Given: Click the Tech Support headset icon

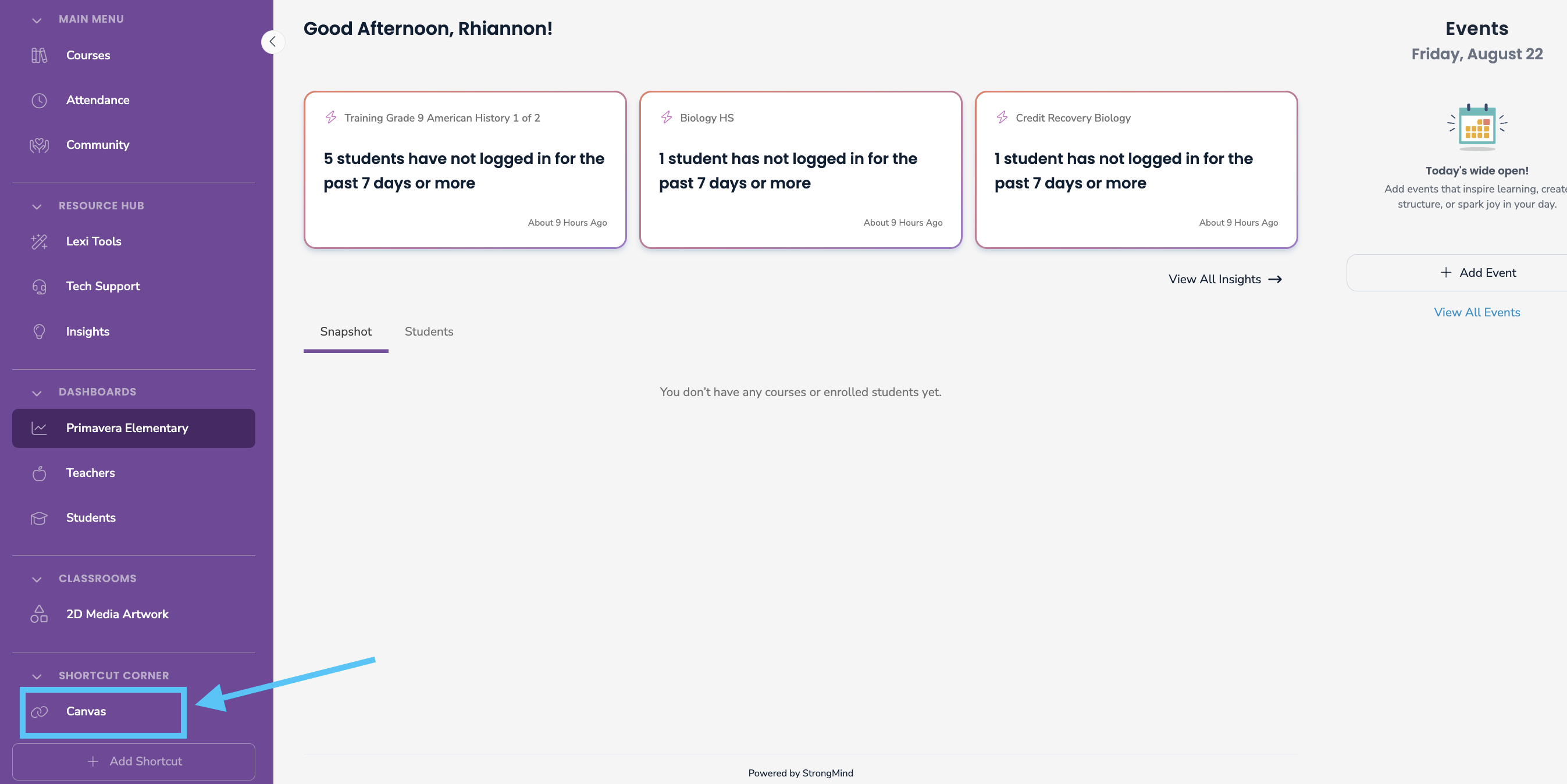Looking at the screenshot, I should [39, 287].
